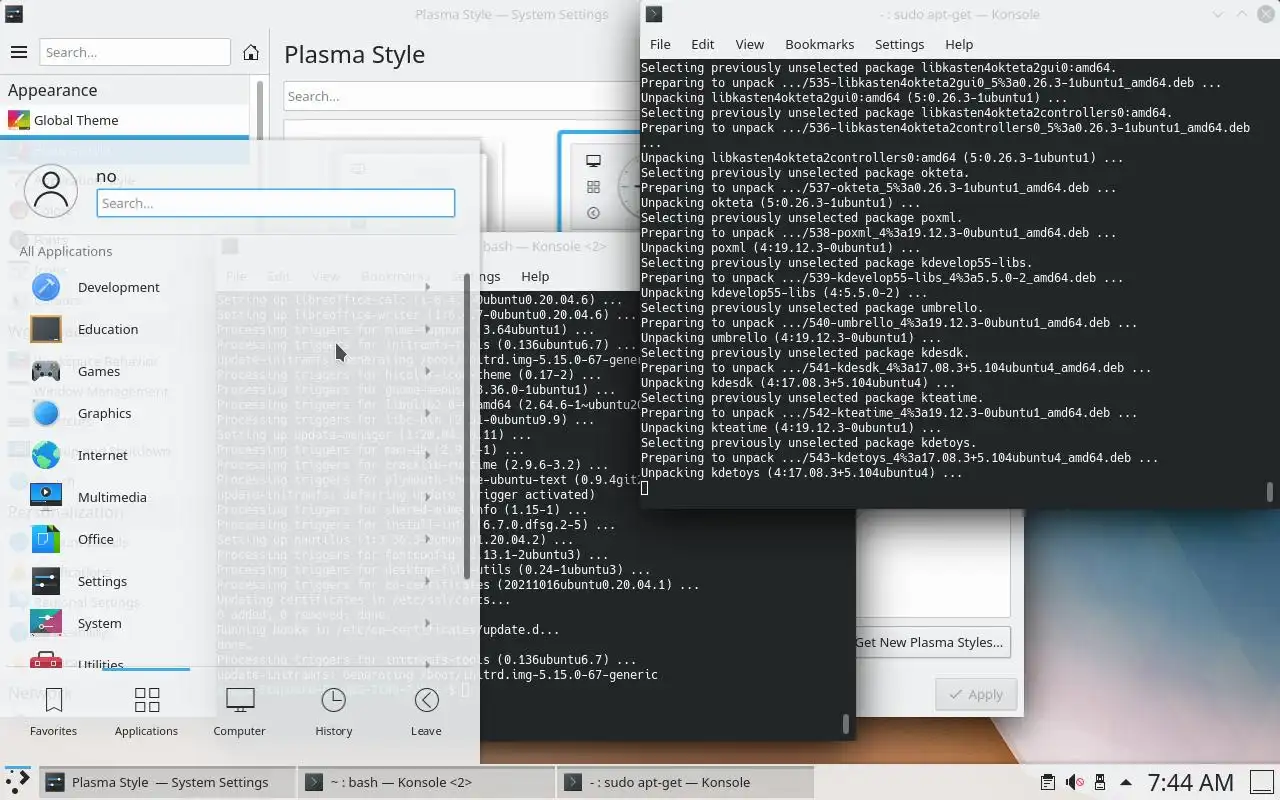
Task: Click the user name 'no' in launcher
Action: pos(106,176)
